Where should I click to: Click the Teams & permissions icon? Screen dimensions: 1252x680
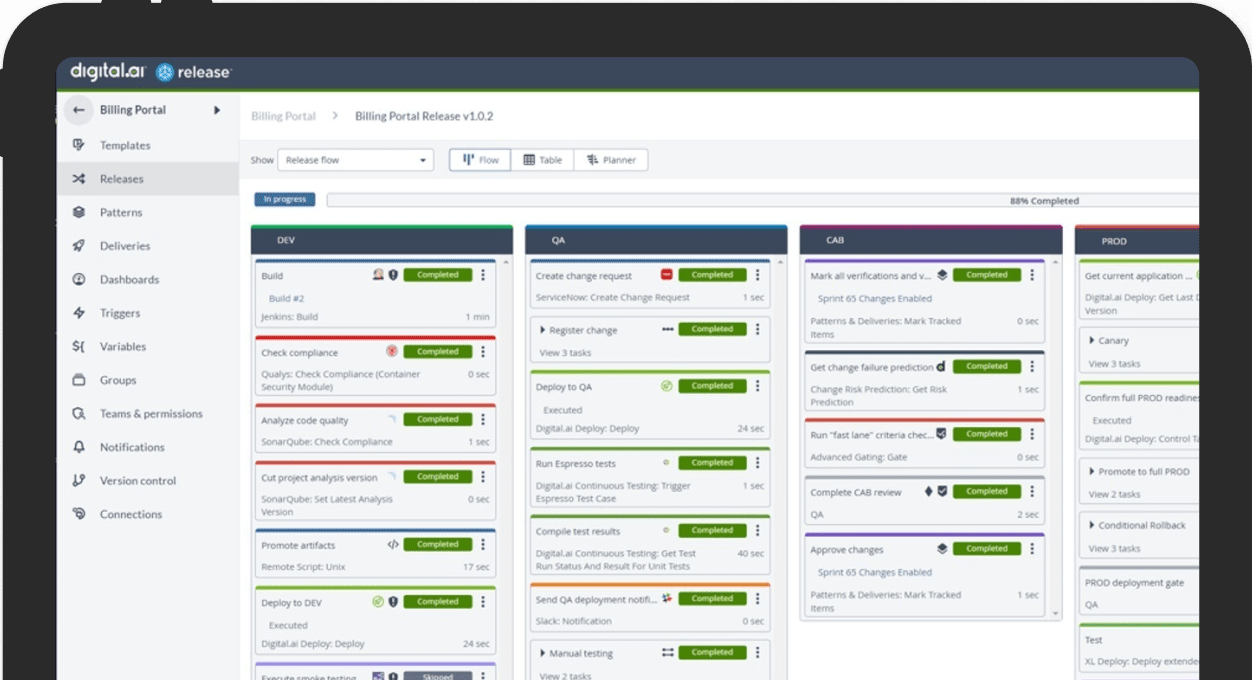[79, 414]
